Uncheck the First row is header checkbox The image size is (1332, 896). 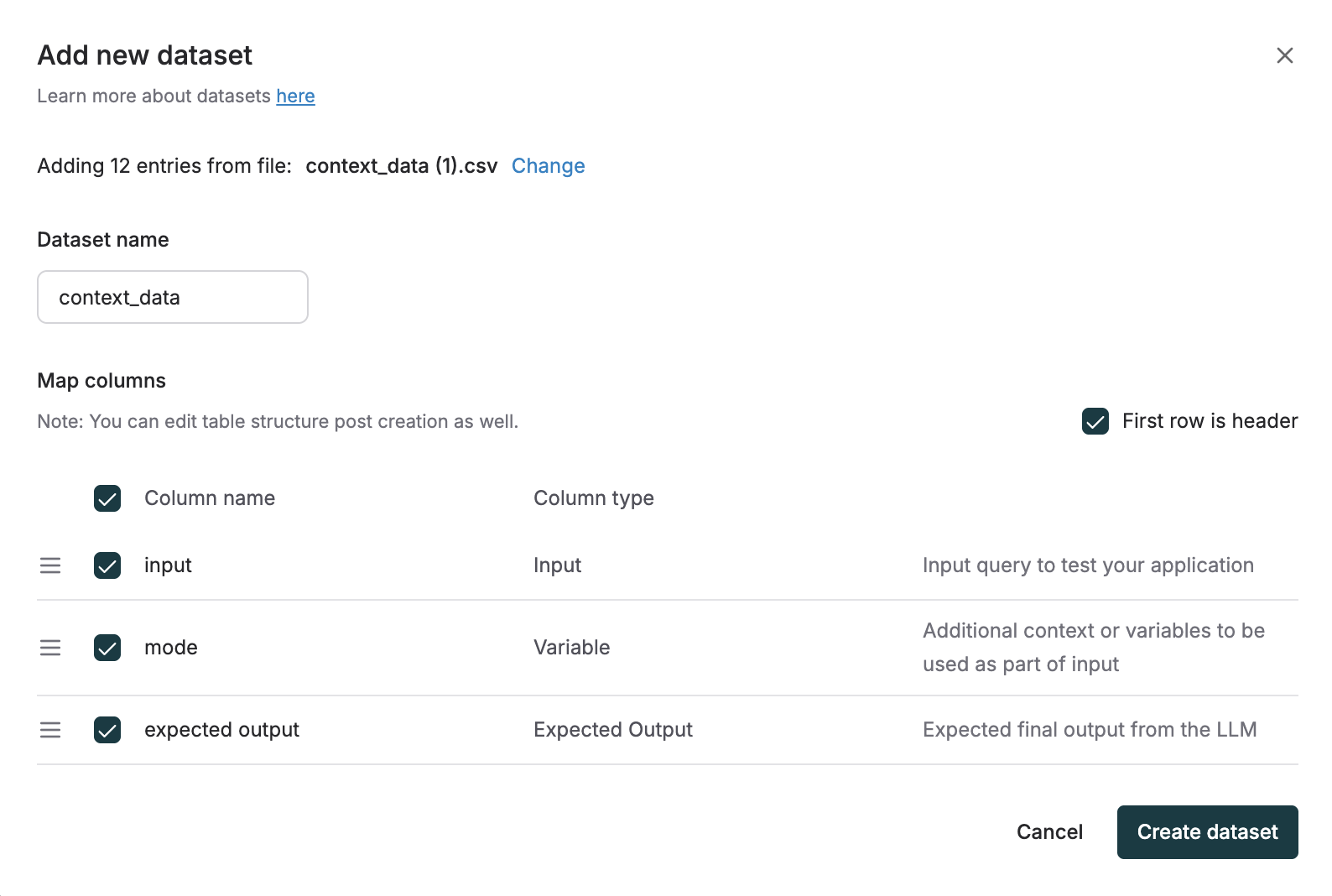pos(1095,421)
